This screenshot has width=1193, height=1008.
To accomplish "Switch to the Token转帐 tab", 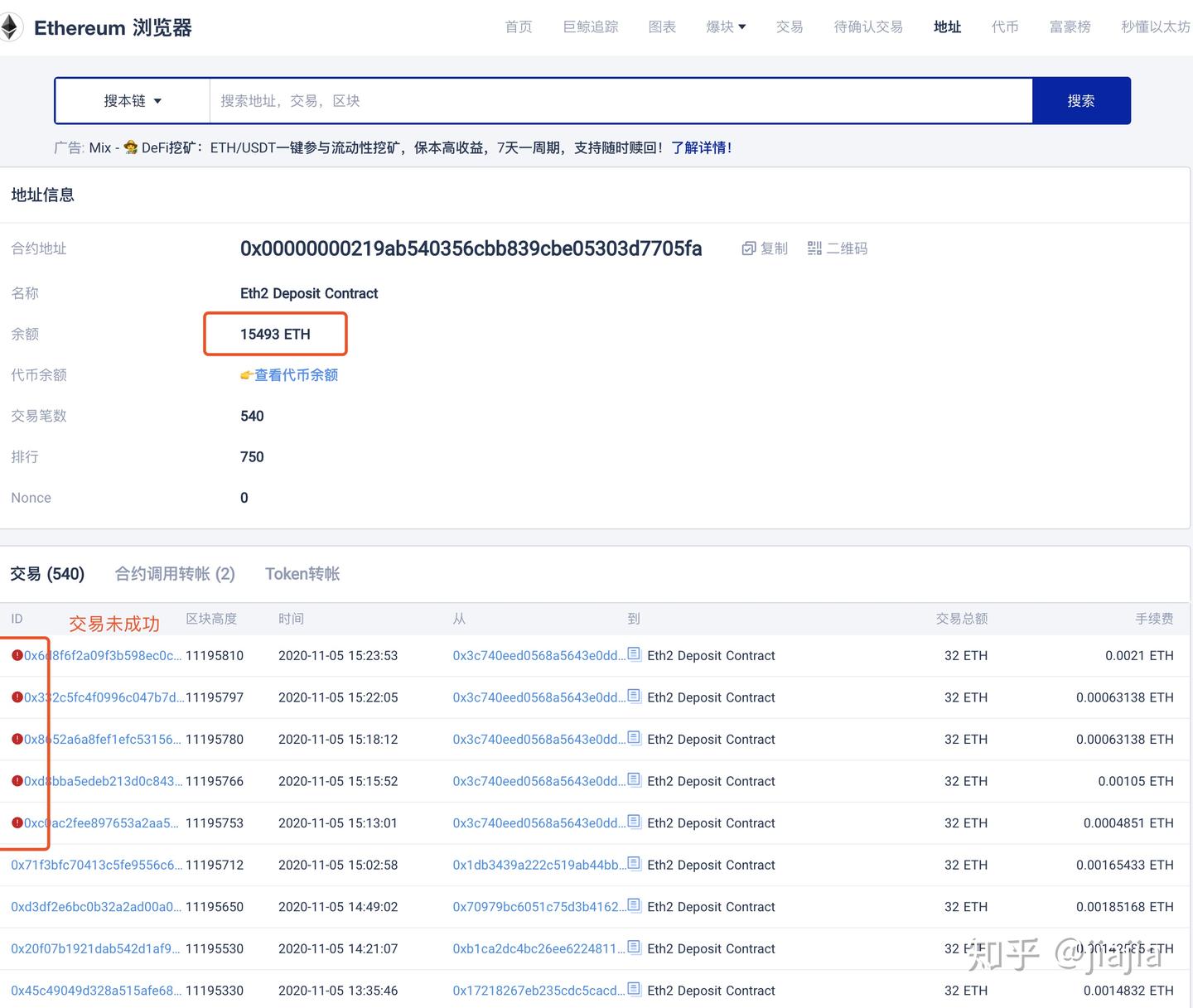I will tap(302, 573).
